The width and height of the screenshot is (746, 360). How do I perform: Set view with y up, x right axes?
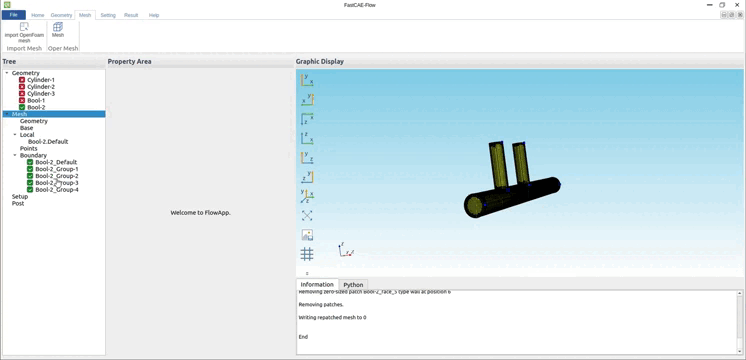[x=307, y=80]
